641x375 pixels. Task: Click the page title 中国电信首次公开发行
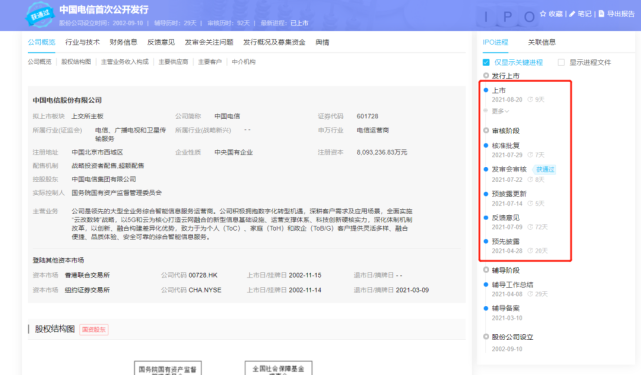[x=104, y=9]
